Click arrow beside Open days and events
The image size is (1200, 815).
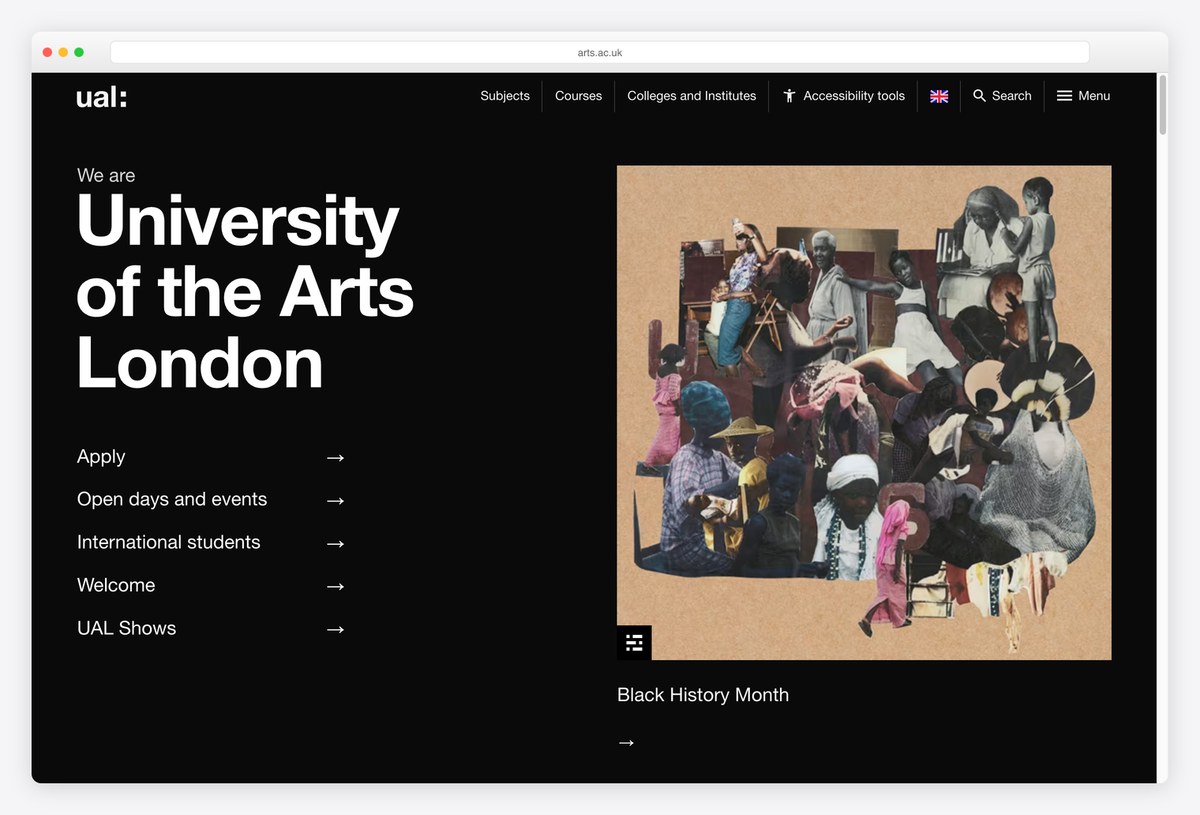[x=335, y=501]
